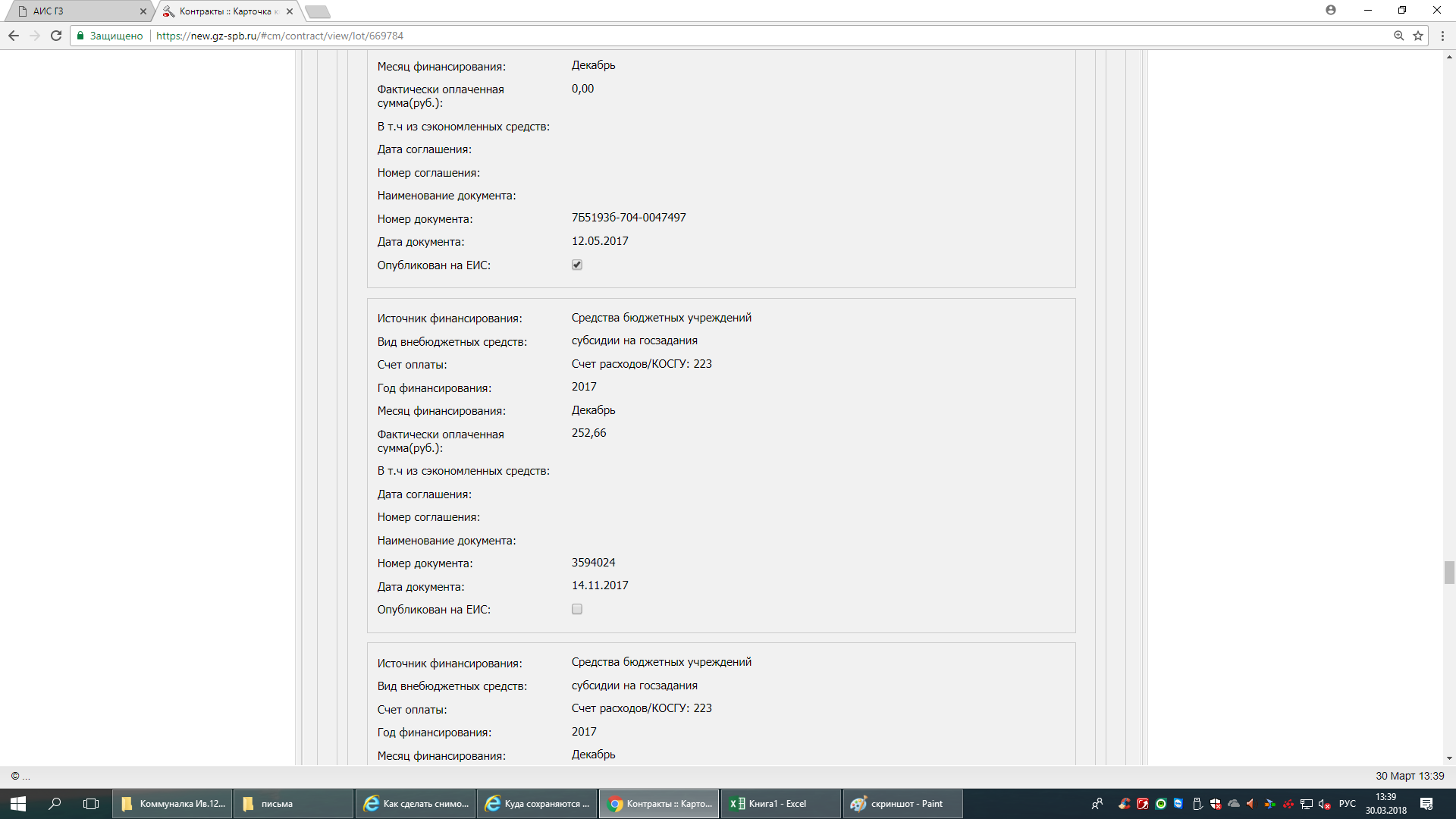This screenshot has height=819, width=1456.
Task: Open Windows taskbar search
Action: [x=55, y=804]
